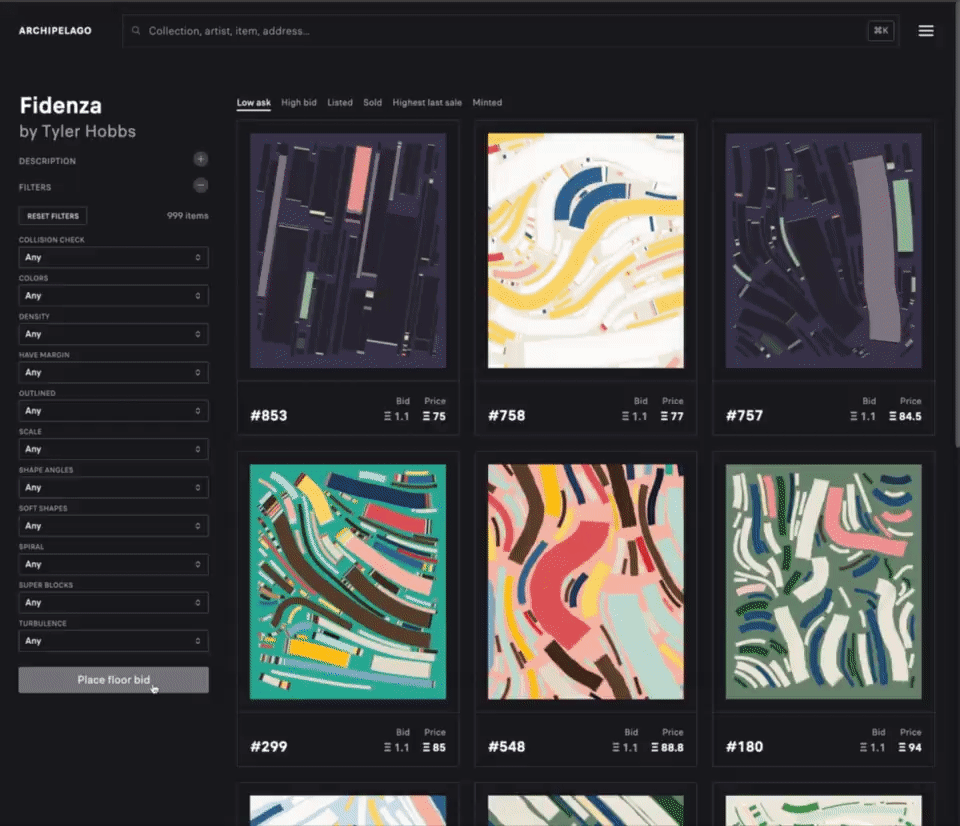
Task: Open Fidenza #548 artwork thumbnail
Action: point(585,582)
